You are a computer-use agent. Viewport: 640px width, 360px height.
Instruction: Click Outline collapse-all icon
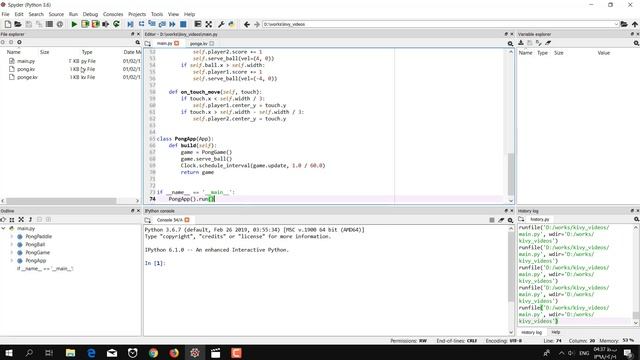point(12,220)
